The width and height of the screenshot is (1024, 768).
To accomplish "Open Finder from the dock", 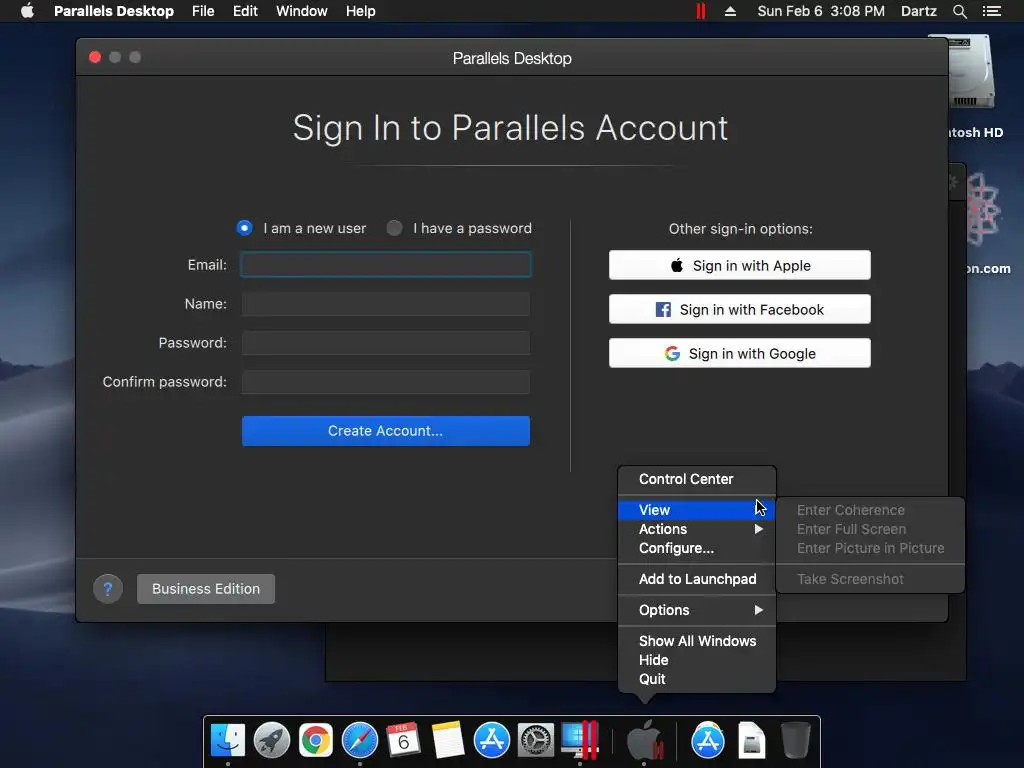I will pyautogui.click(x=228, y=740).
